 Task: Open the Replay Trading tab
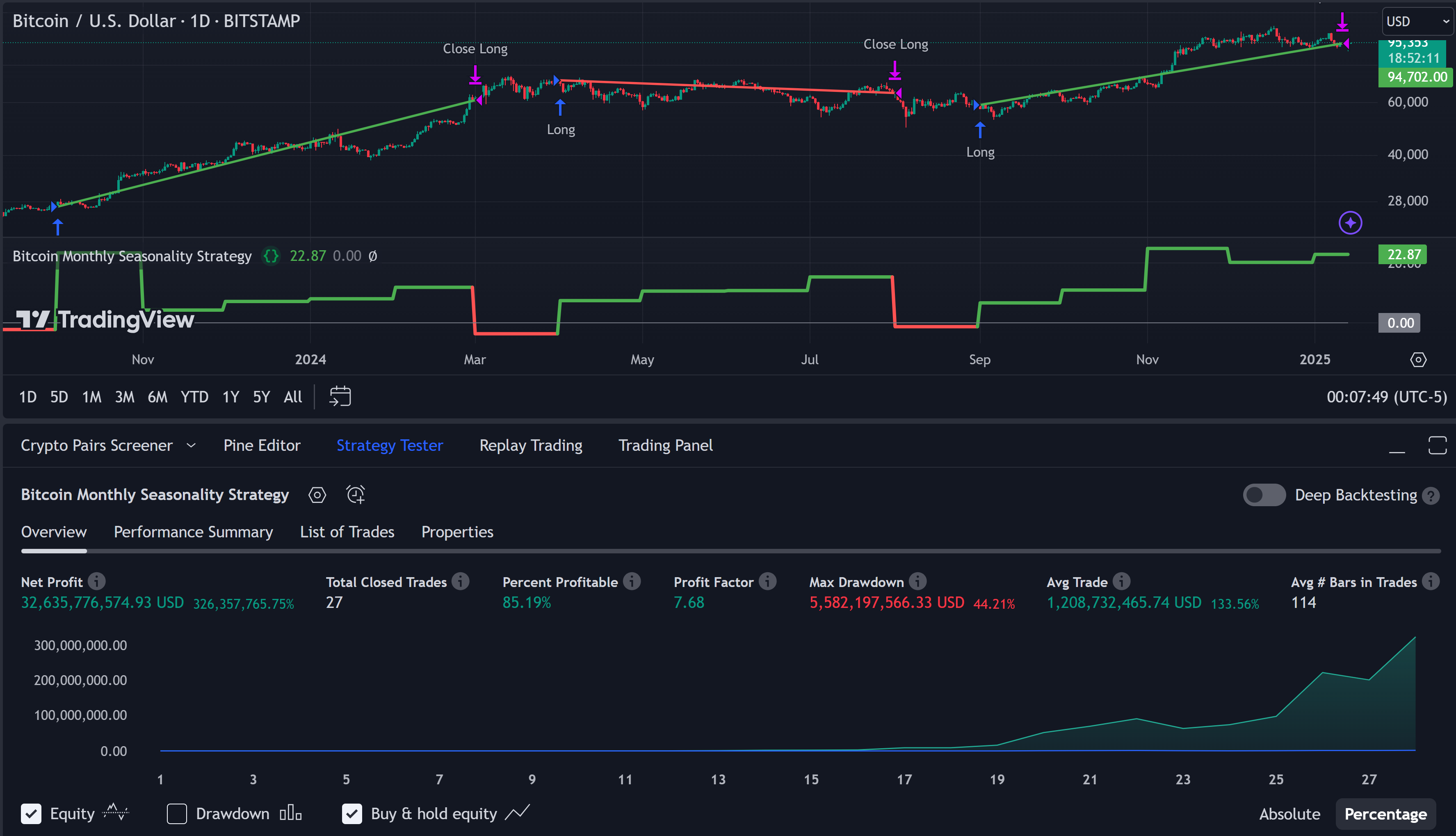click(x=530, y=445)
